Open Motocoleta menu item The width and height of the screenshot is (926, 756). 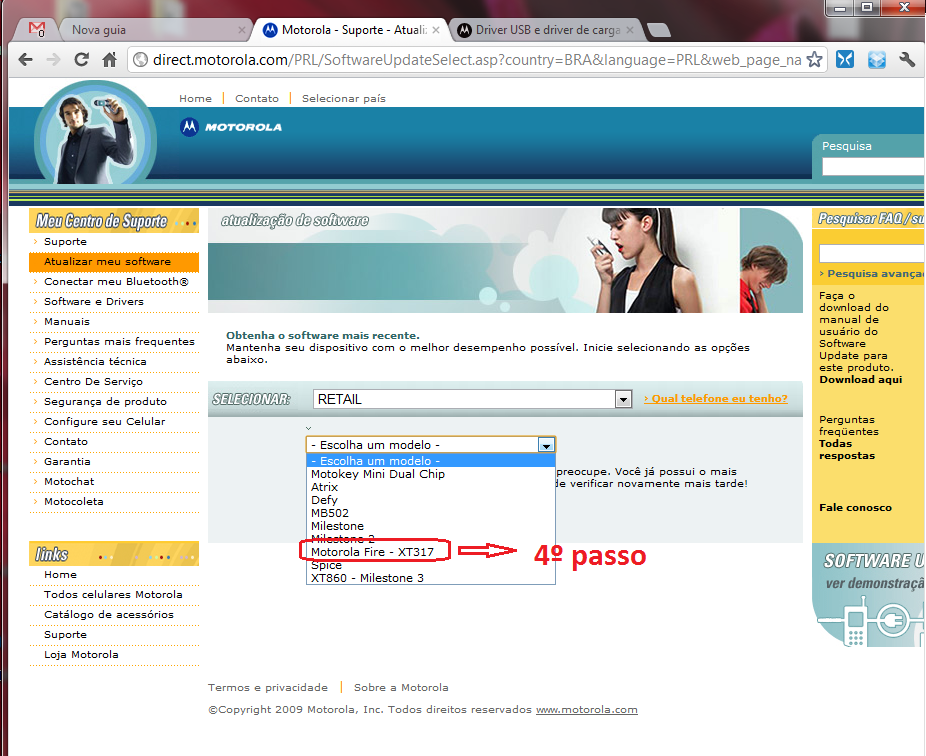tap(74, 501)
